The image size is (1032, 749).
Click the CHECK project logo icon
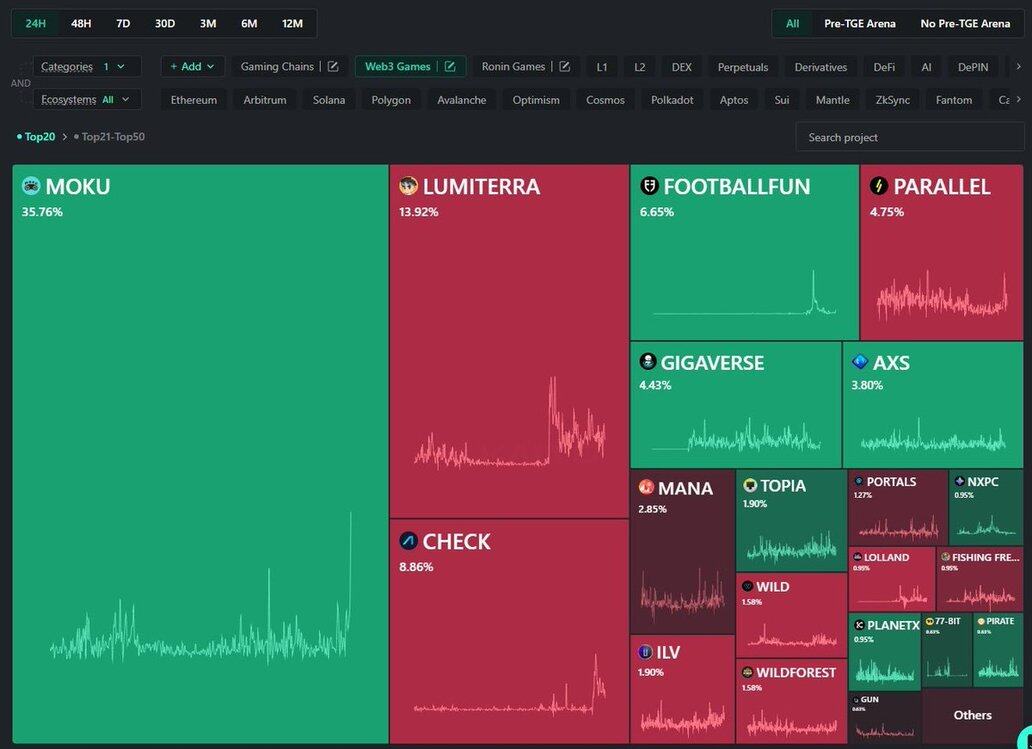tap(408, 541)
